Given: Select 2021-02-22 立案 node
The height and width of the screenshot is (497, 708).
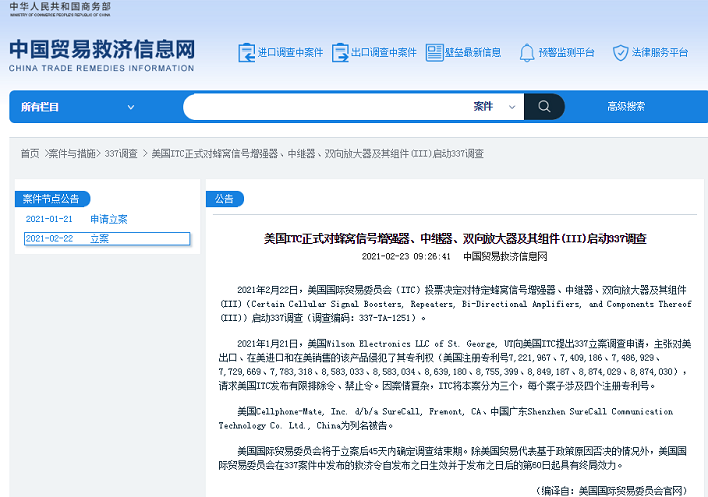Looking at the screenshot, I should click(107, 239).
